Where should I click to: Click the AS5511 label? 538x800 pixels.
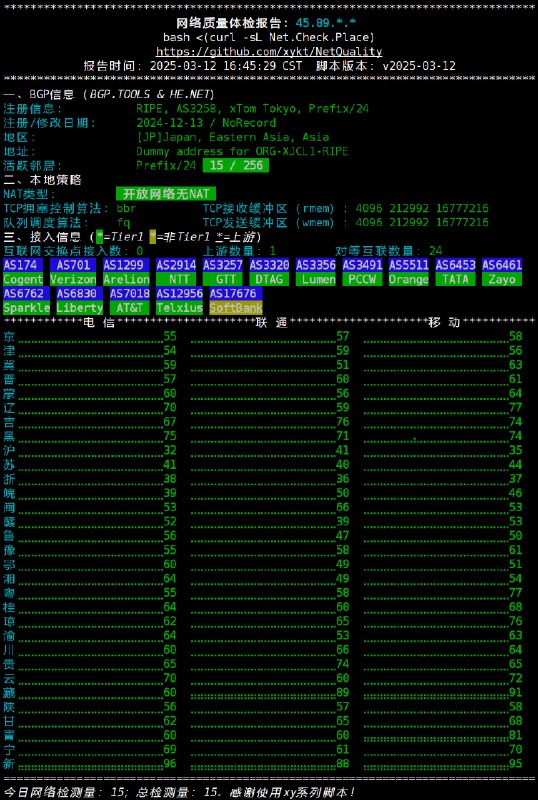[x=409, y=265]
